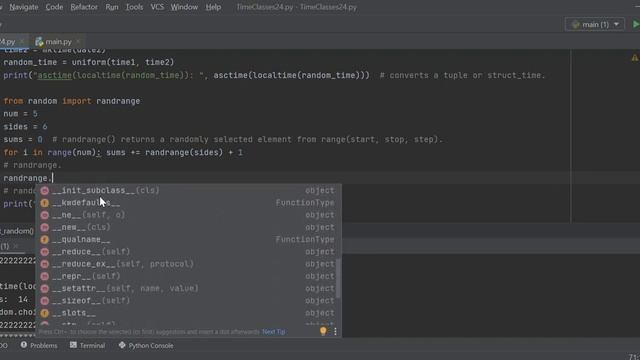Click method icon beside __ne__
Viewport: 640px width, 360px height.
[44, 215]
